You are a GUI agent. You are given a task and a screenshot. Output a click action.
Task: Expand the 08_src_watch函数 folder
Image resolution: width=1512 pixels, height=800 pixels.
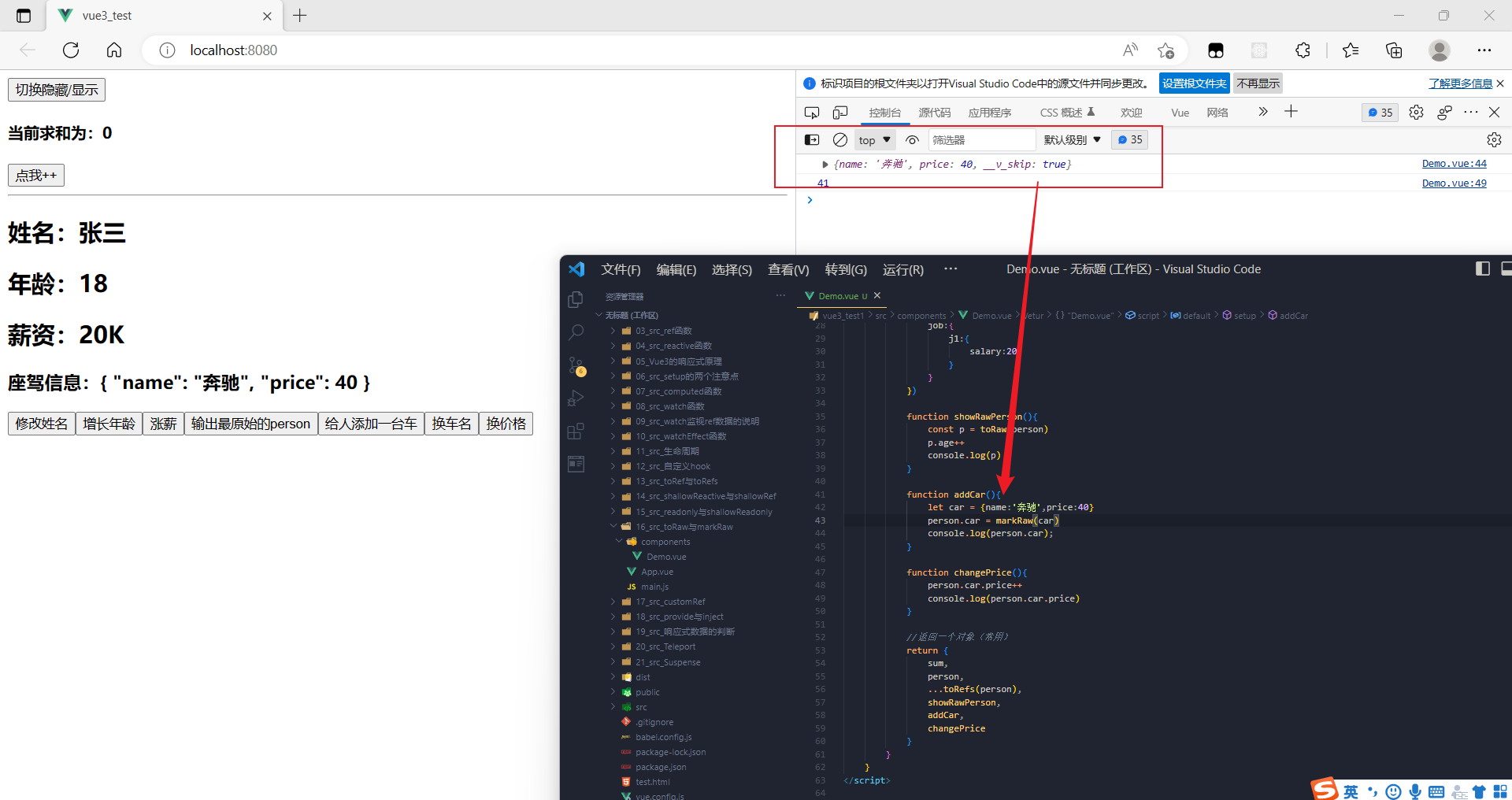[669, 406]
